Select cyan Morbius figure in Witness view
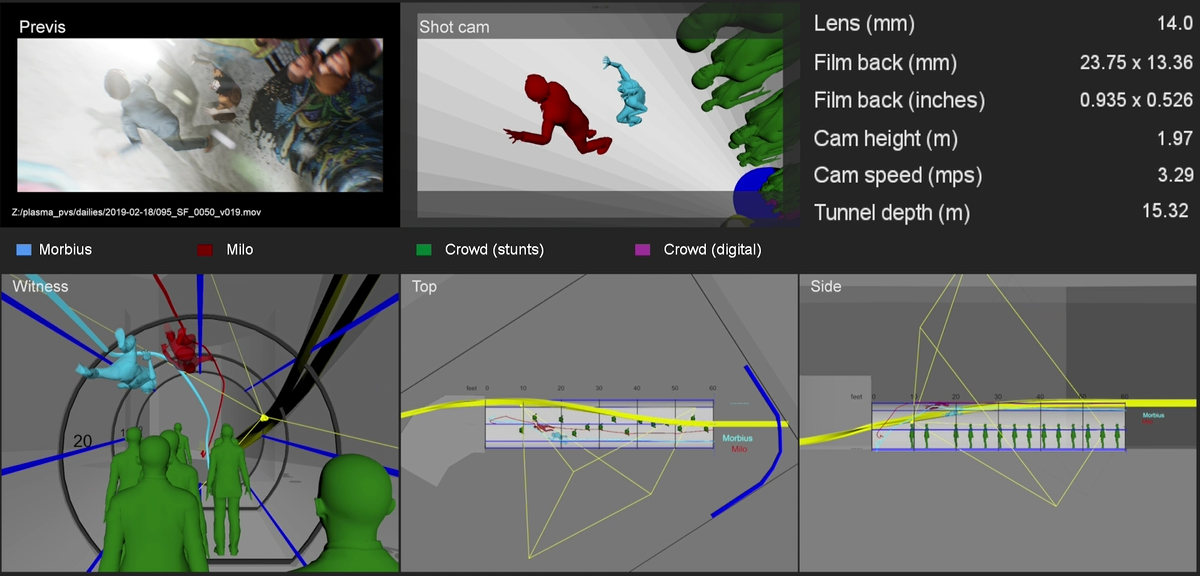 tap(118, 360)
